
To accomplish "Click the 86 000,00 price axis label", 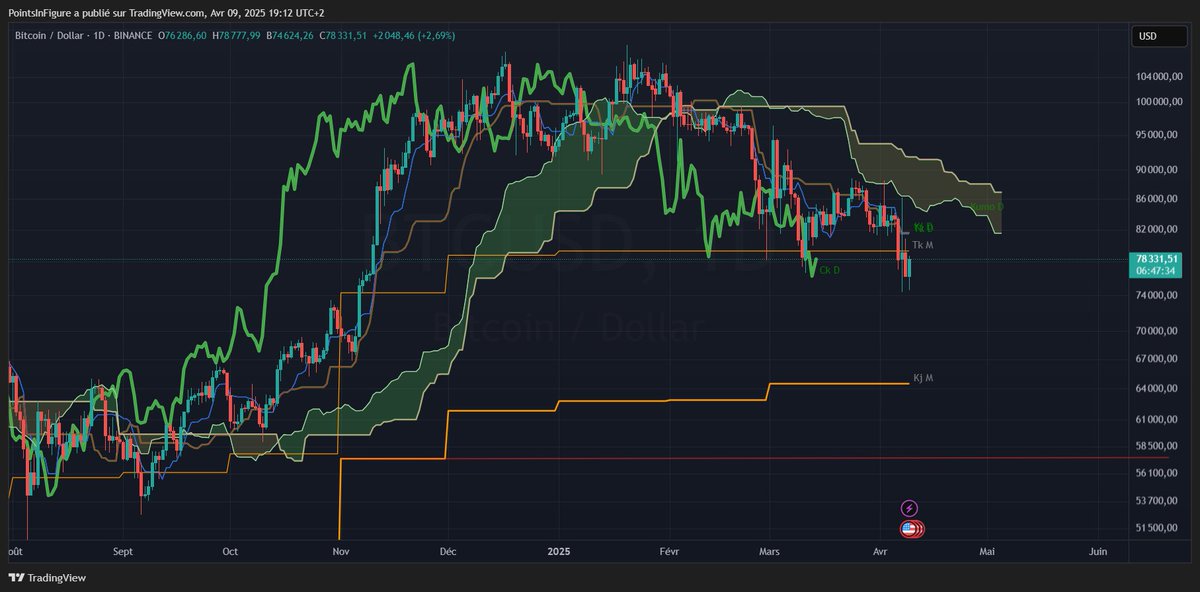I will (x=1159, y=199).
